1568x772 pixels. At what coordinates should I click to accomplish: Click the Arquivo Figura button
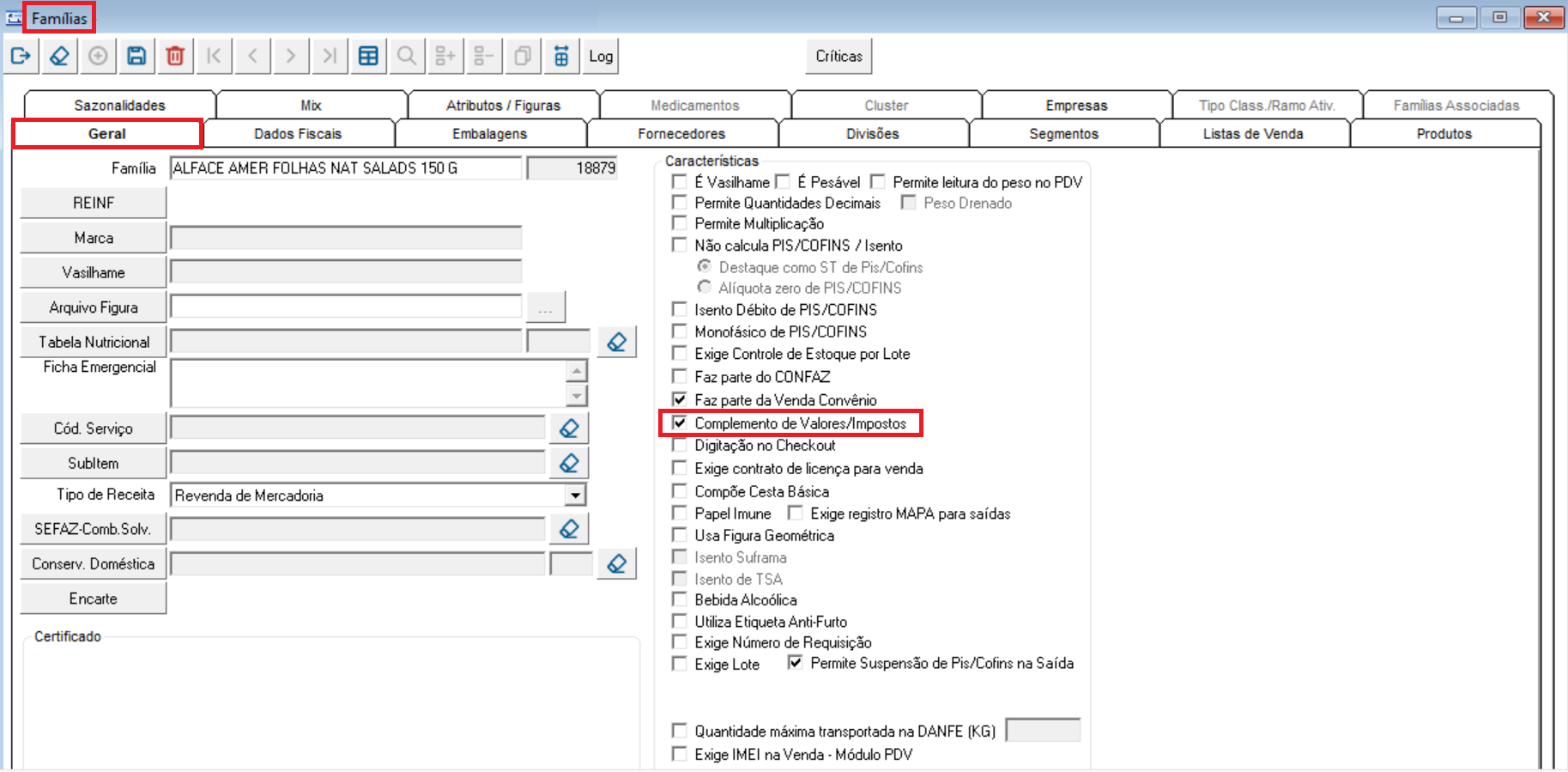94,307
